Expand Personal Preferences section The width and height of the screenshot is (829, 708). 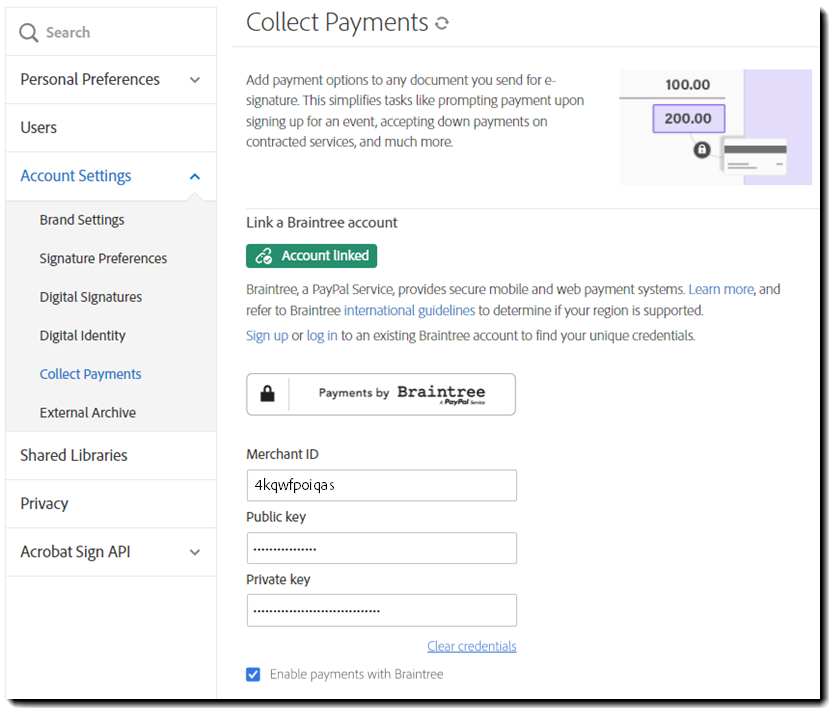pyautogui.click(x=195, y=80)
